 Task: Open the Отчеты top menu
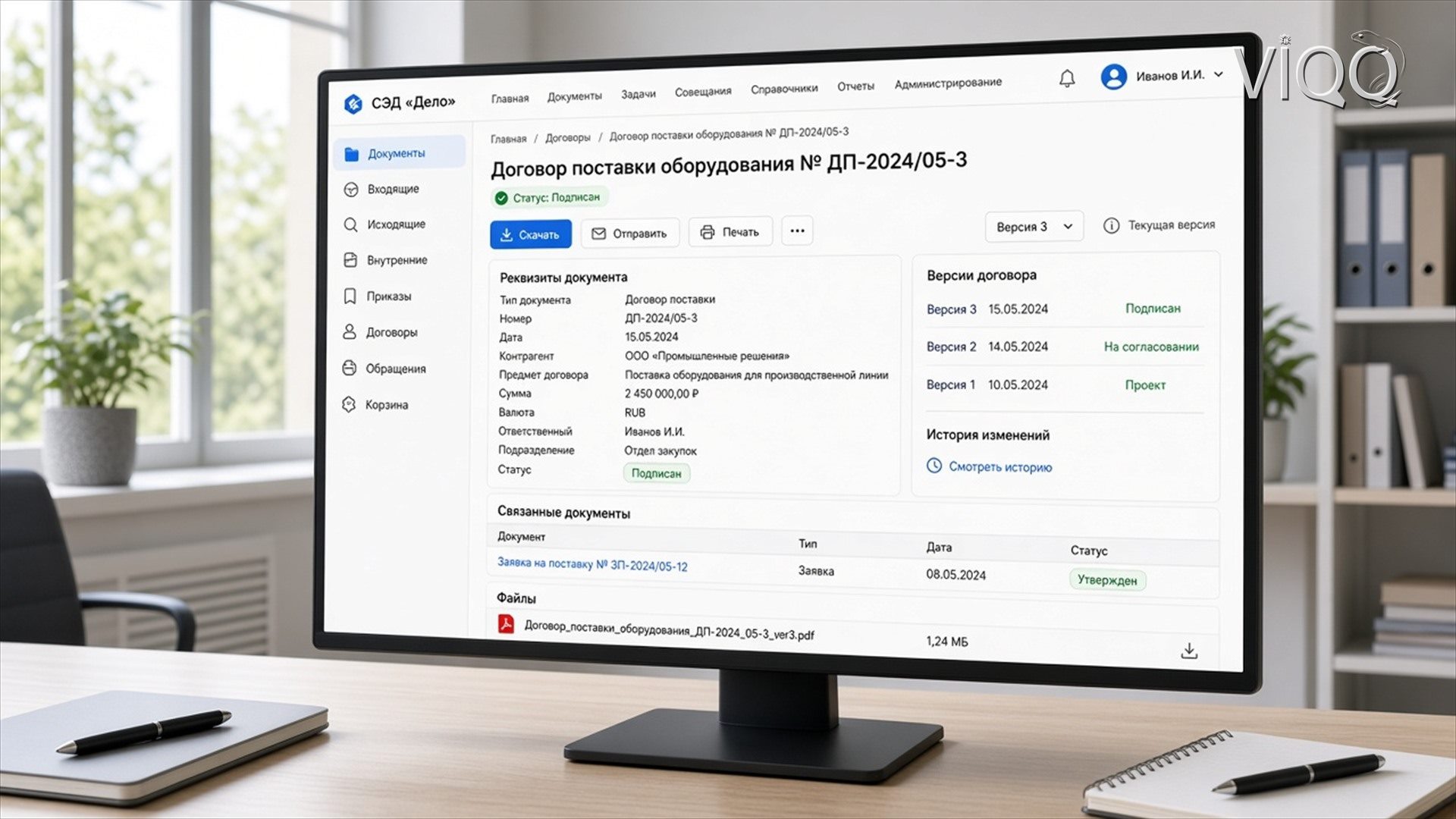(855, 86)
